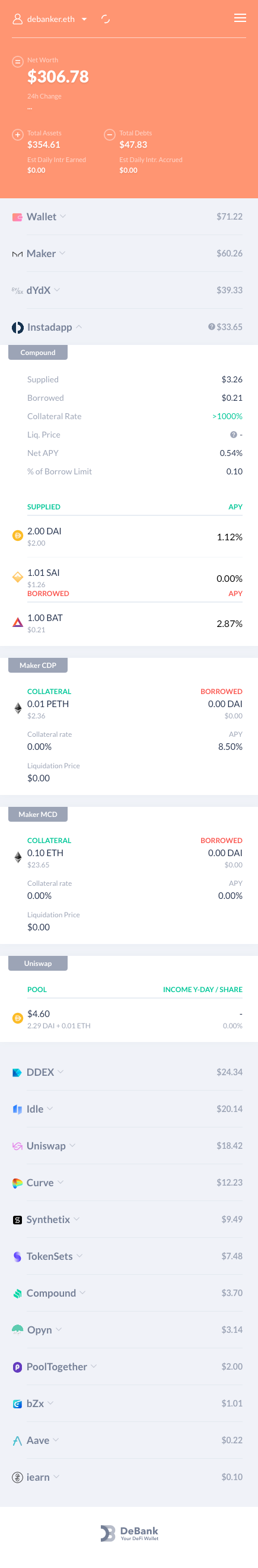Expand the Curve section
258x1568 pixels.
tap(129, 1183)
